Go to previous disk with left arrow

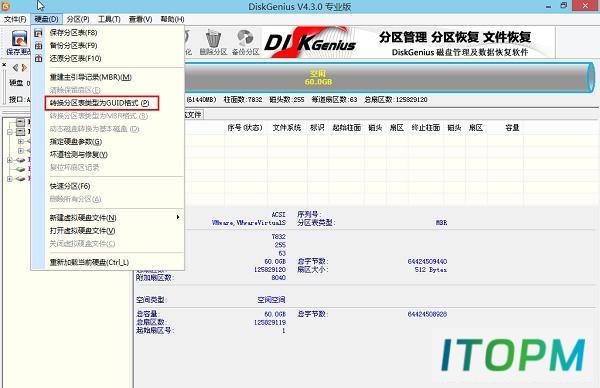pos(15,68)
